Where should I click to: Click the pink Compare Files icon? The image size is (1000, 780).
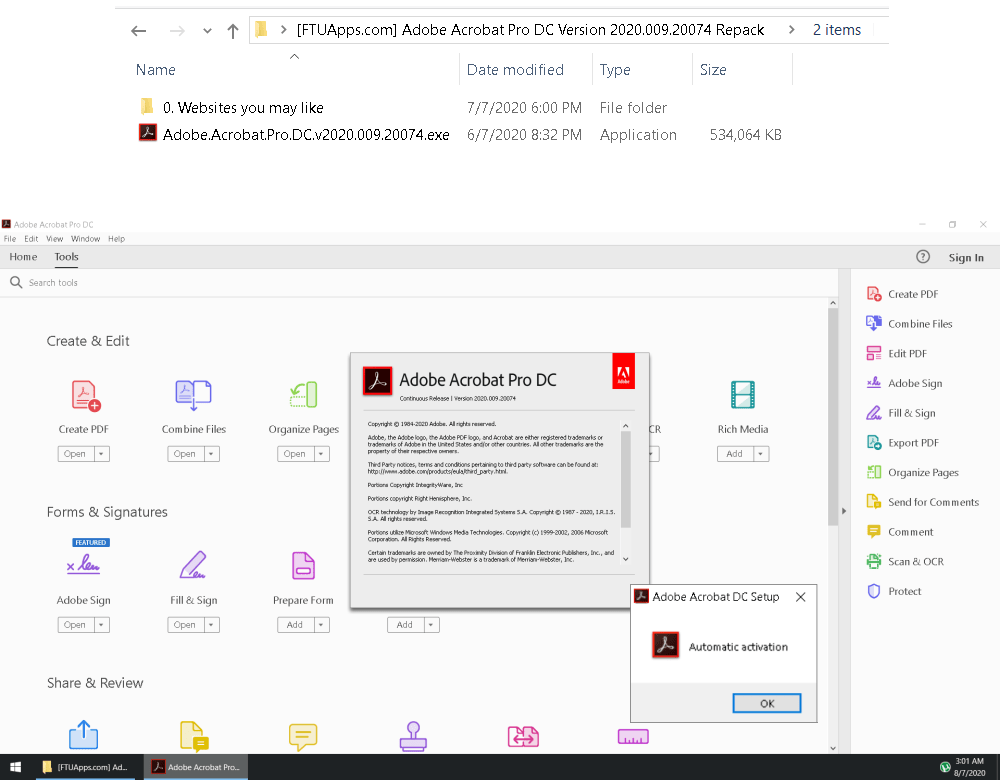[x=523, y=737]
